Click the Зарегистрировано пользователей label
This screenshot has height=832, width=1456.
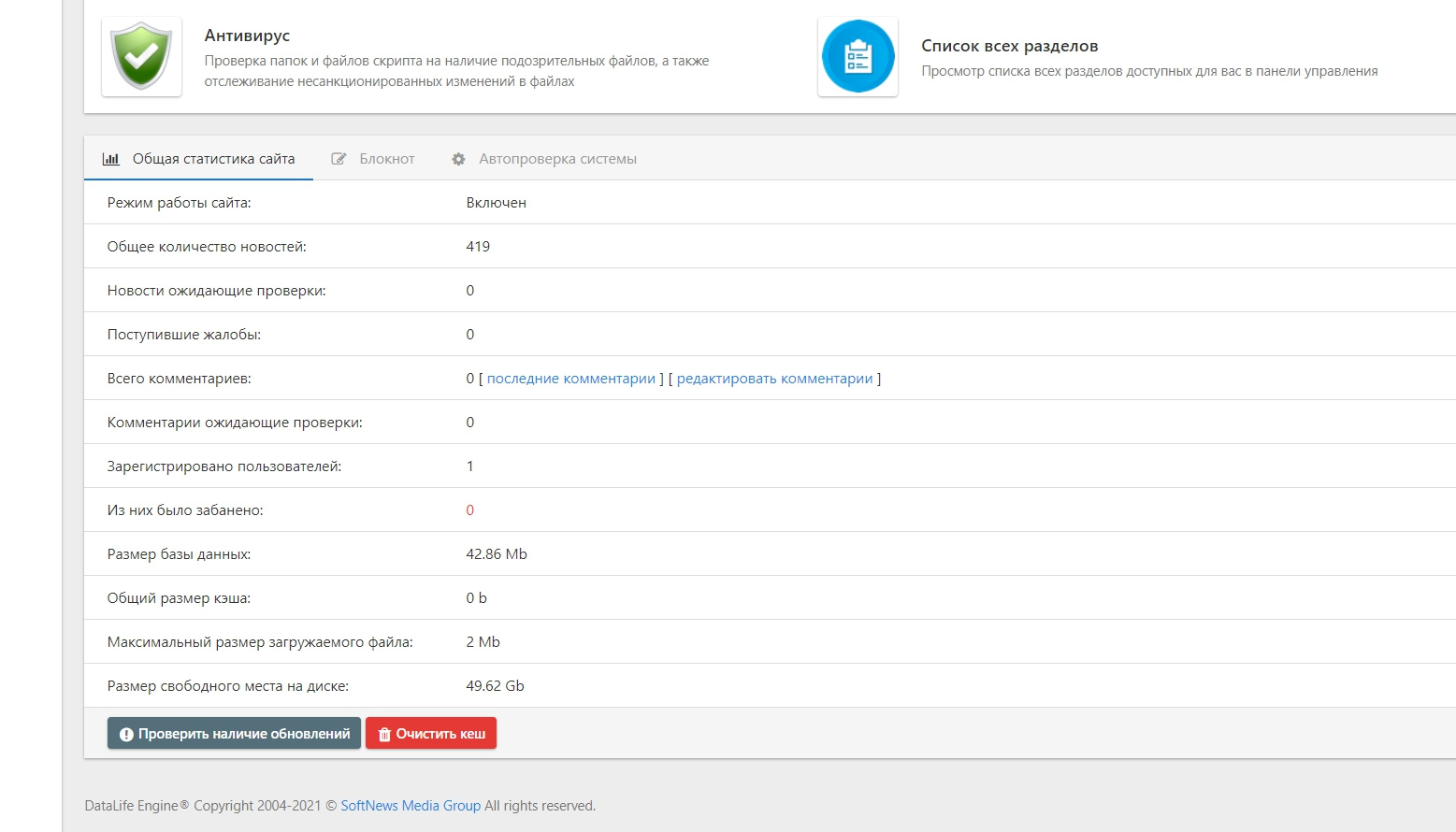[x=224, y=466]
